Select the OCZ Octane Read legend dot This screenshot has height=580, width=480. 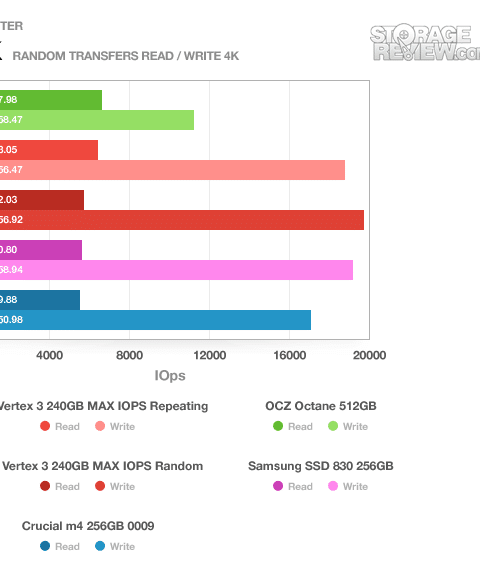point(278,426)
